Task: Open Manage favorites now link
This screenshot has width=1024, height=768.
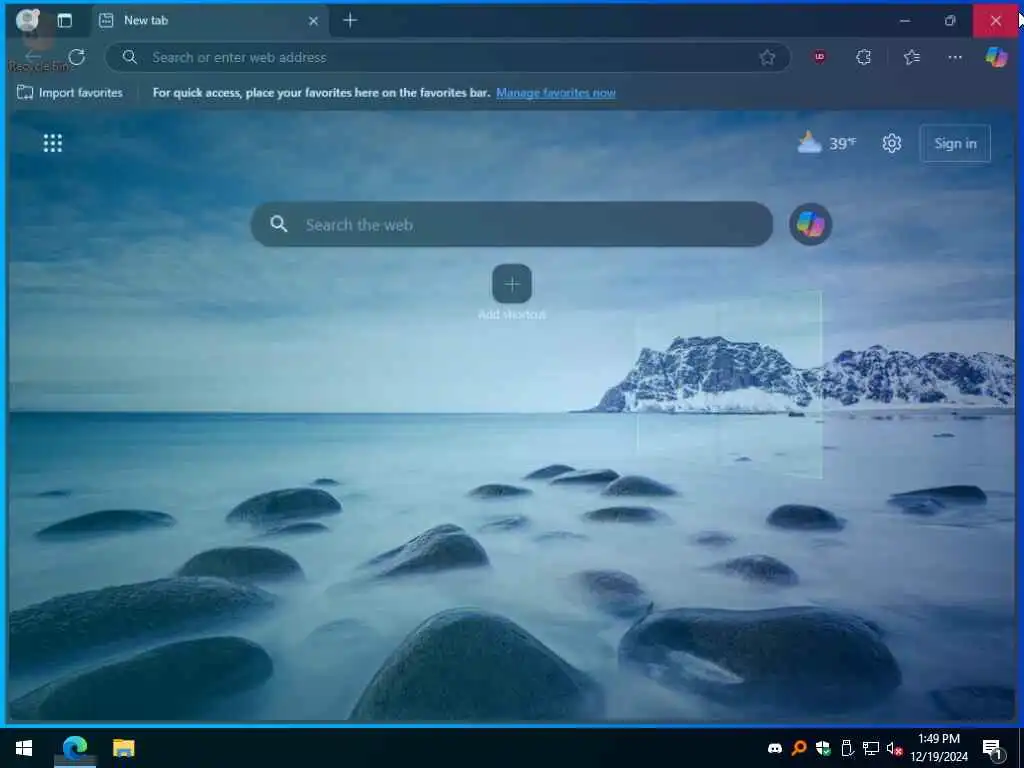Action: pos(556,93)
